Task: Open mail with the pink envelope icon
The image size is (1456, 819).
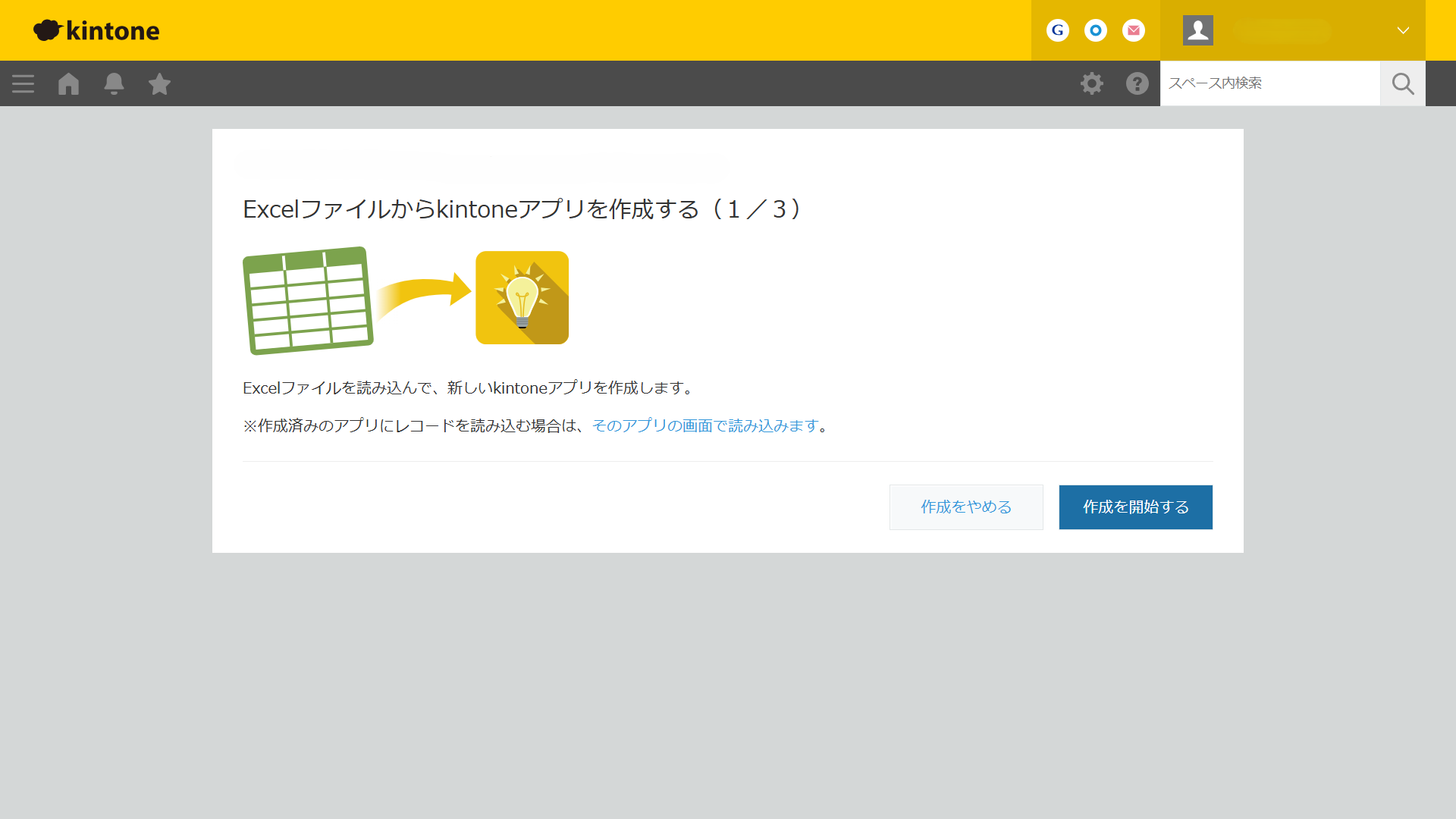Action: (1134, 30)
